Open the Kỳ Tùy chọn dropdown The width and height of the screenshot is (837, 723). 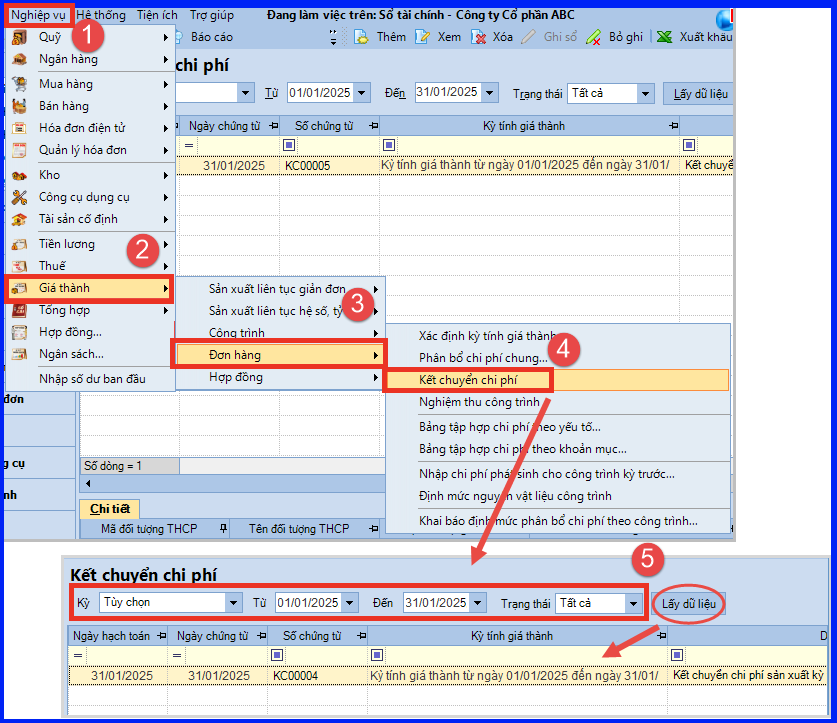(233, 603)
